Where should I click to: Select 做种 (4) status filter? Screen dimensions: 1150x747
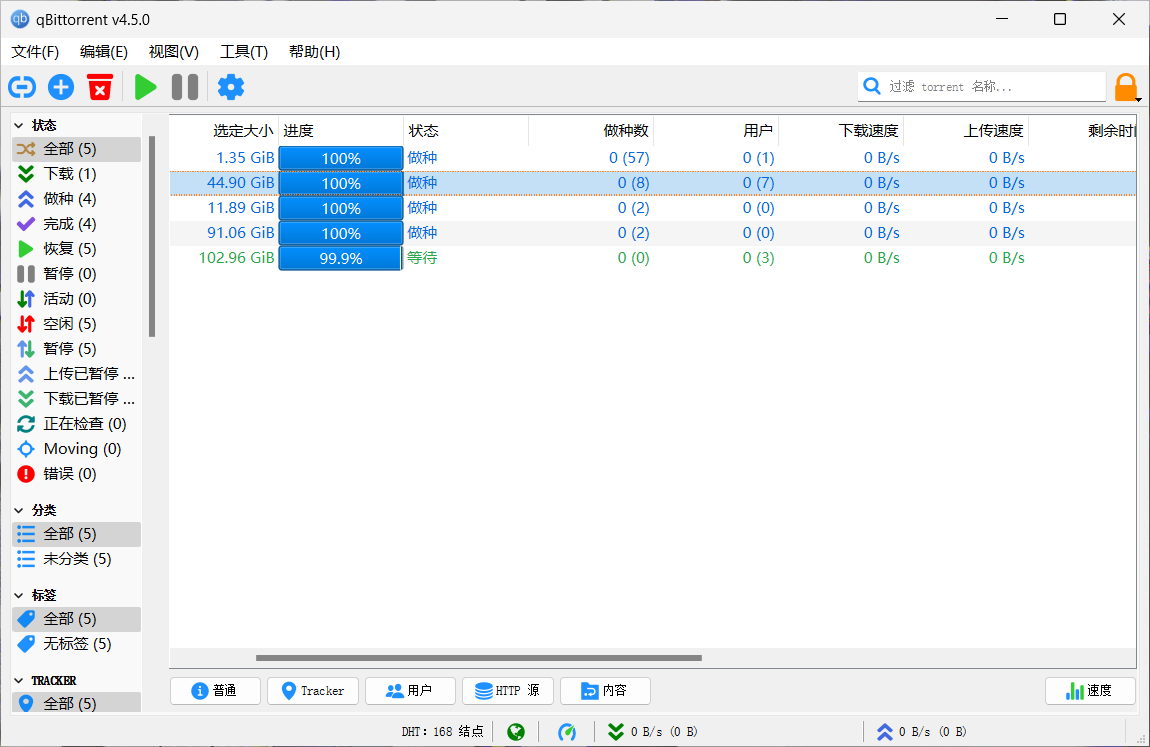pyautogui.click(x=76, y=199)
